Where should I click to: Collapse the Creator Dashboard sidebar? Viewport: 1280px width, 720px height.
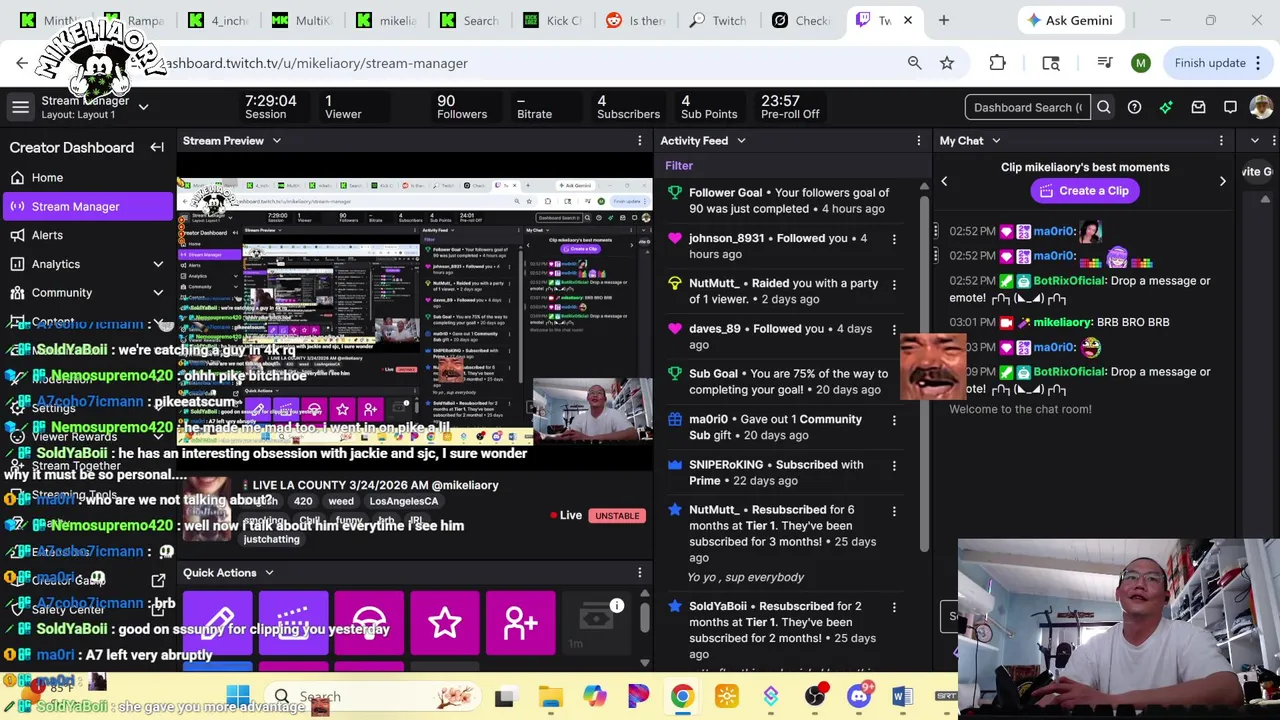coord(157,147)
